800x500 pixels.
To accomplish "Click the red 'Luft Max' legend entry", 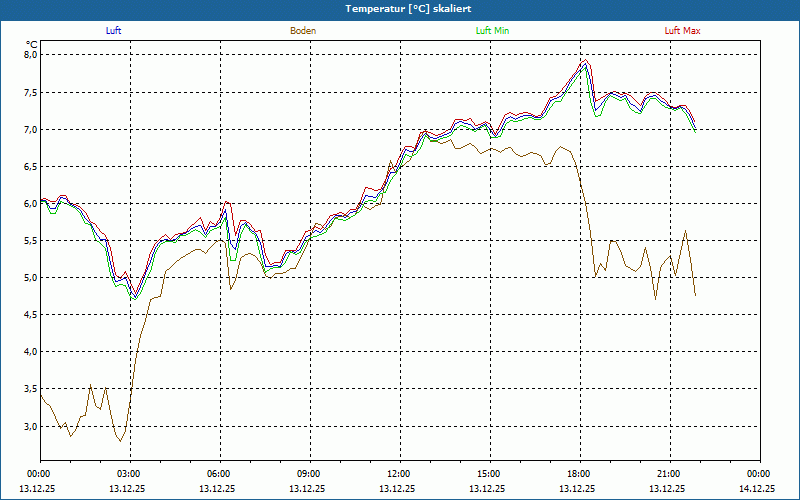I will pyautogui.click(x=682, y=31).
